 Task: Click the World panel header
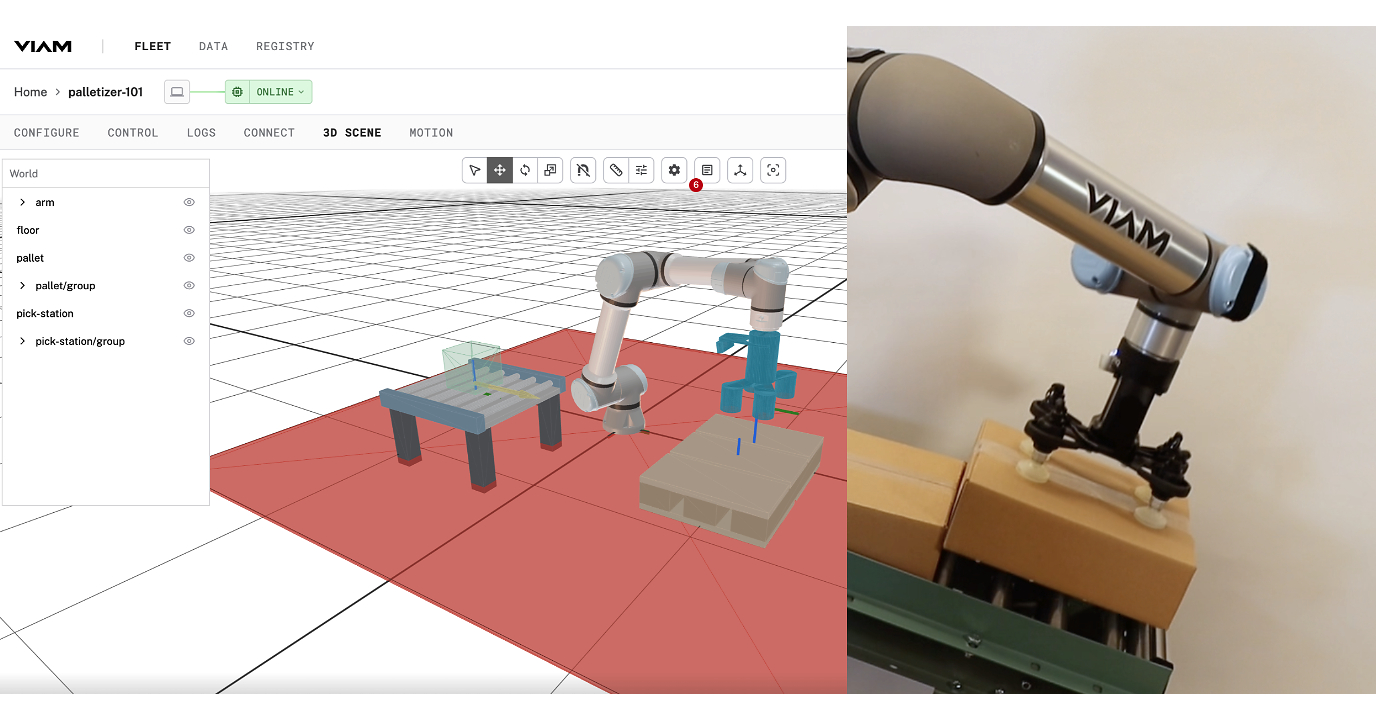(x=106, y=174)
